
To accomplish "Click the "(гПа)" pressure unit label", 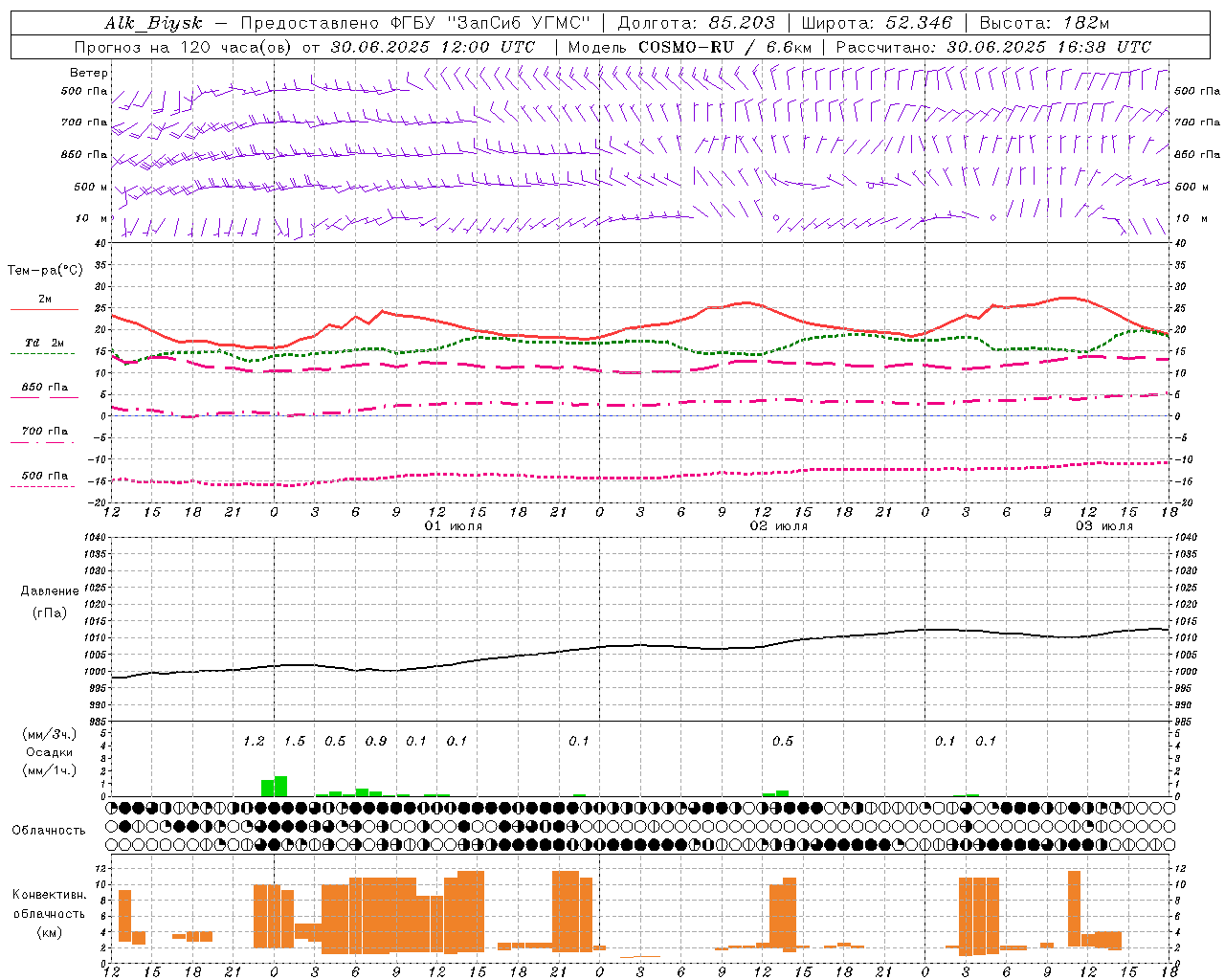I will 50,613.
